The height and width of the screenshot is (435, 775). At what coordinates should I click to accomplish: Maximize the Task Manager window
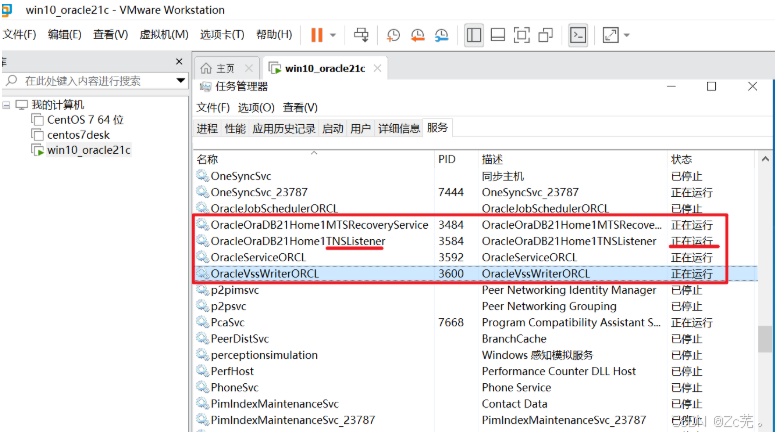[x=711, y=87]
